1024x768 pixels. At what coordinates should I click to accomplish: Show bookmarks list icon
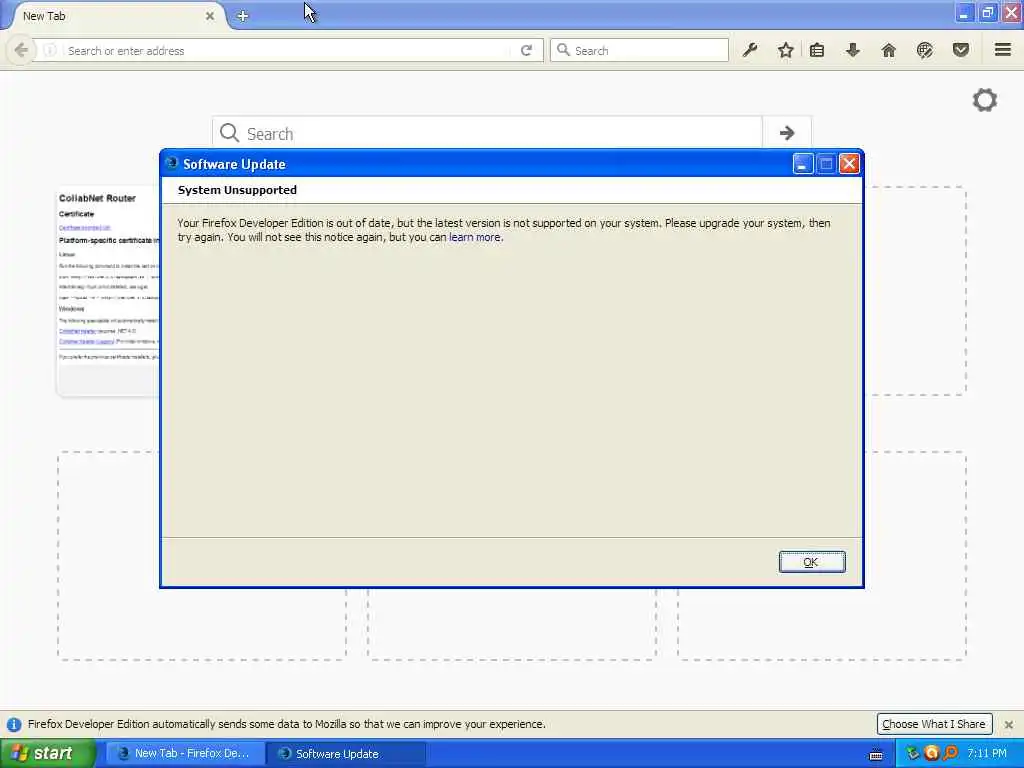[x=817, y=50]
